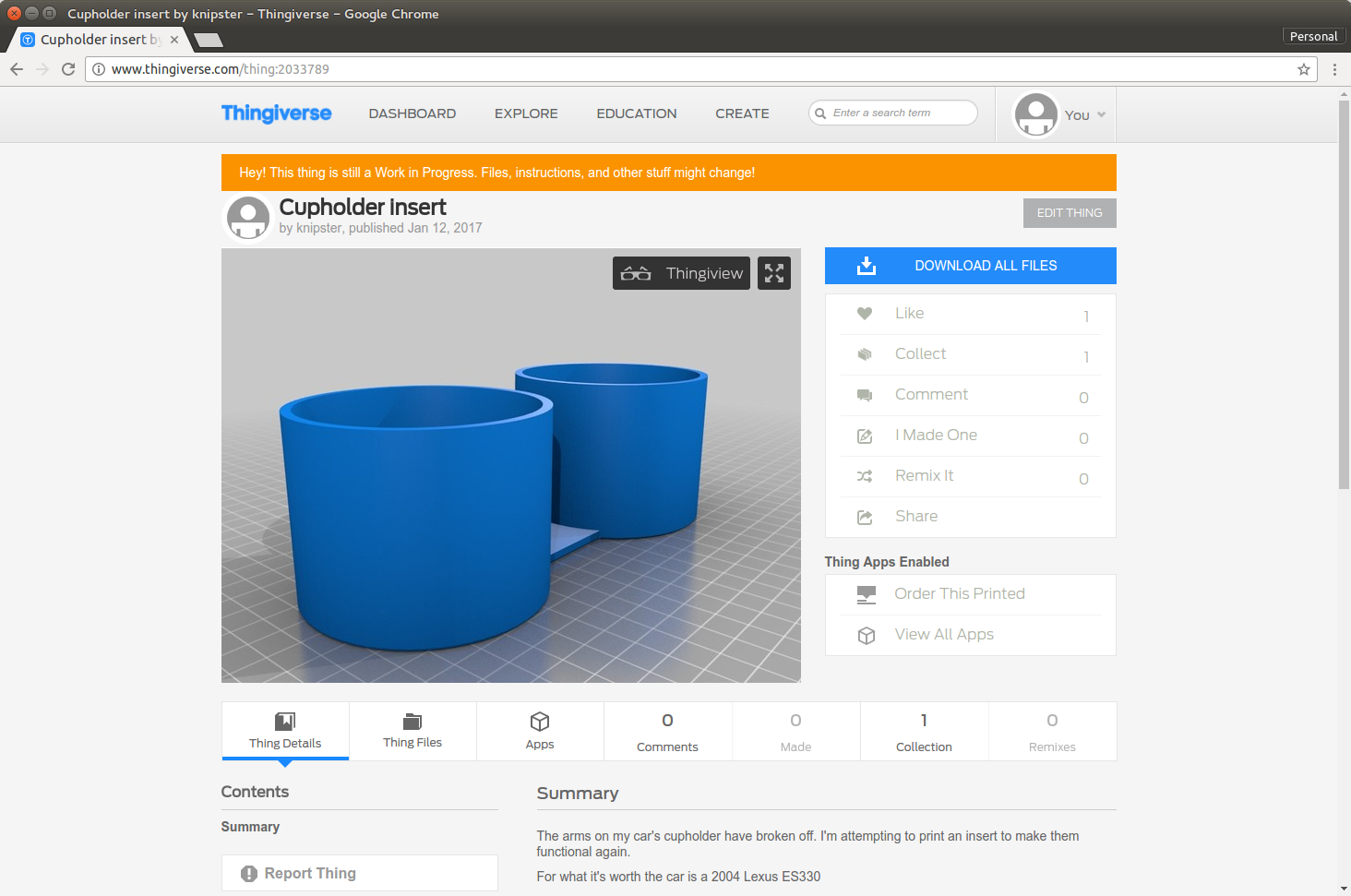Select the Remixes tab
The width and height of the screenshot is (1351, 896).
1052,732
